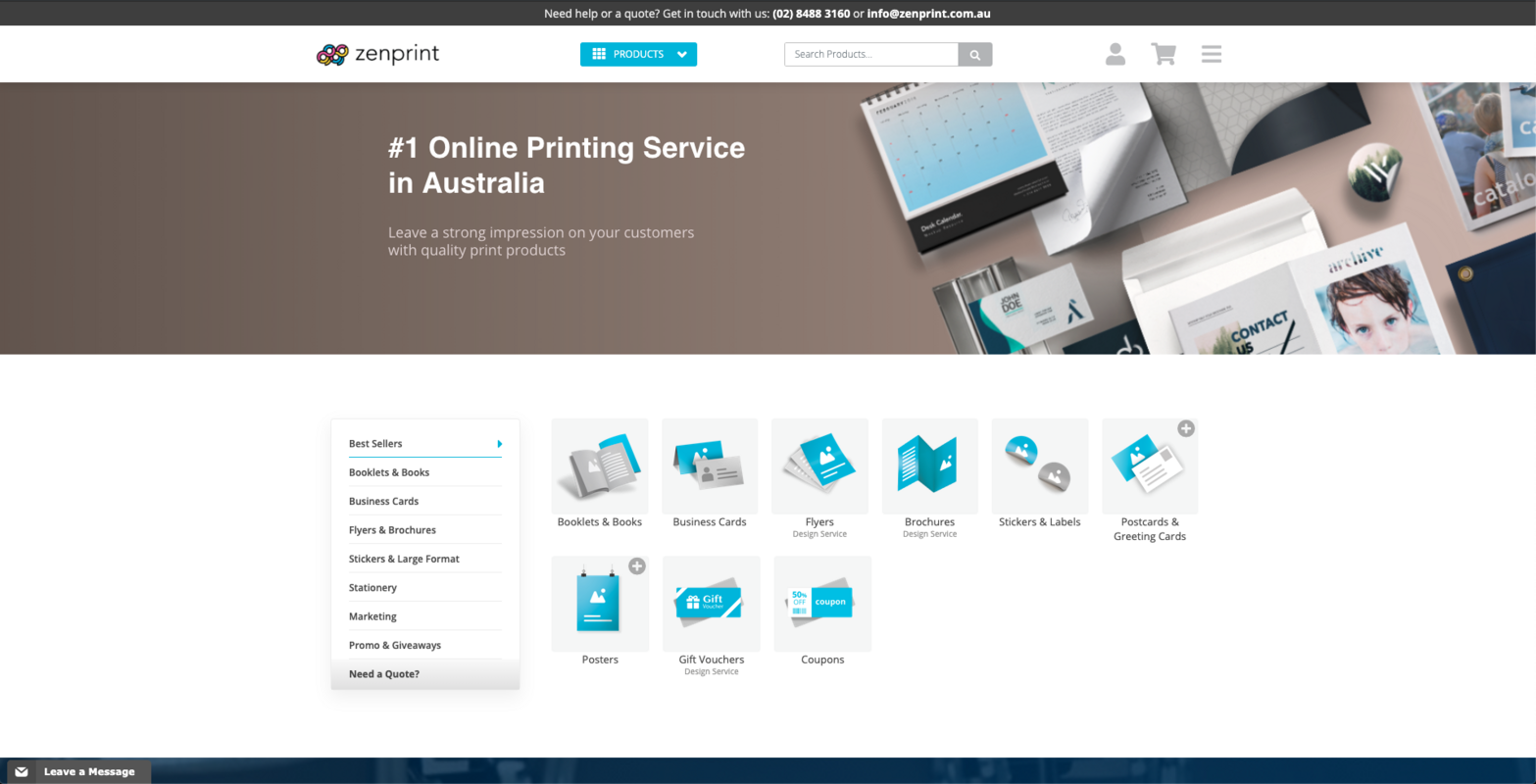Click the grid icon inside the PRODUCTS button
This screenshot has width=1536, height=784.
(x=600, y=54)
